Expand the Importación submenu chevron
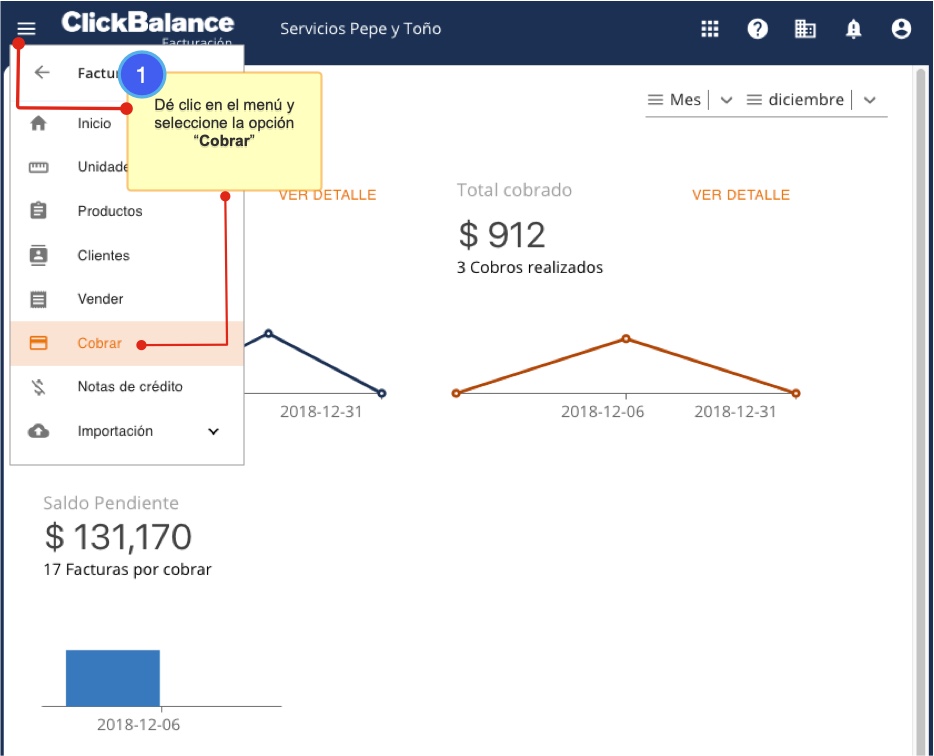Screen dimensions: 934x756 click(x=213, y=431)
